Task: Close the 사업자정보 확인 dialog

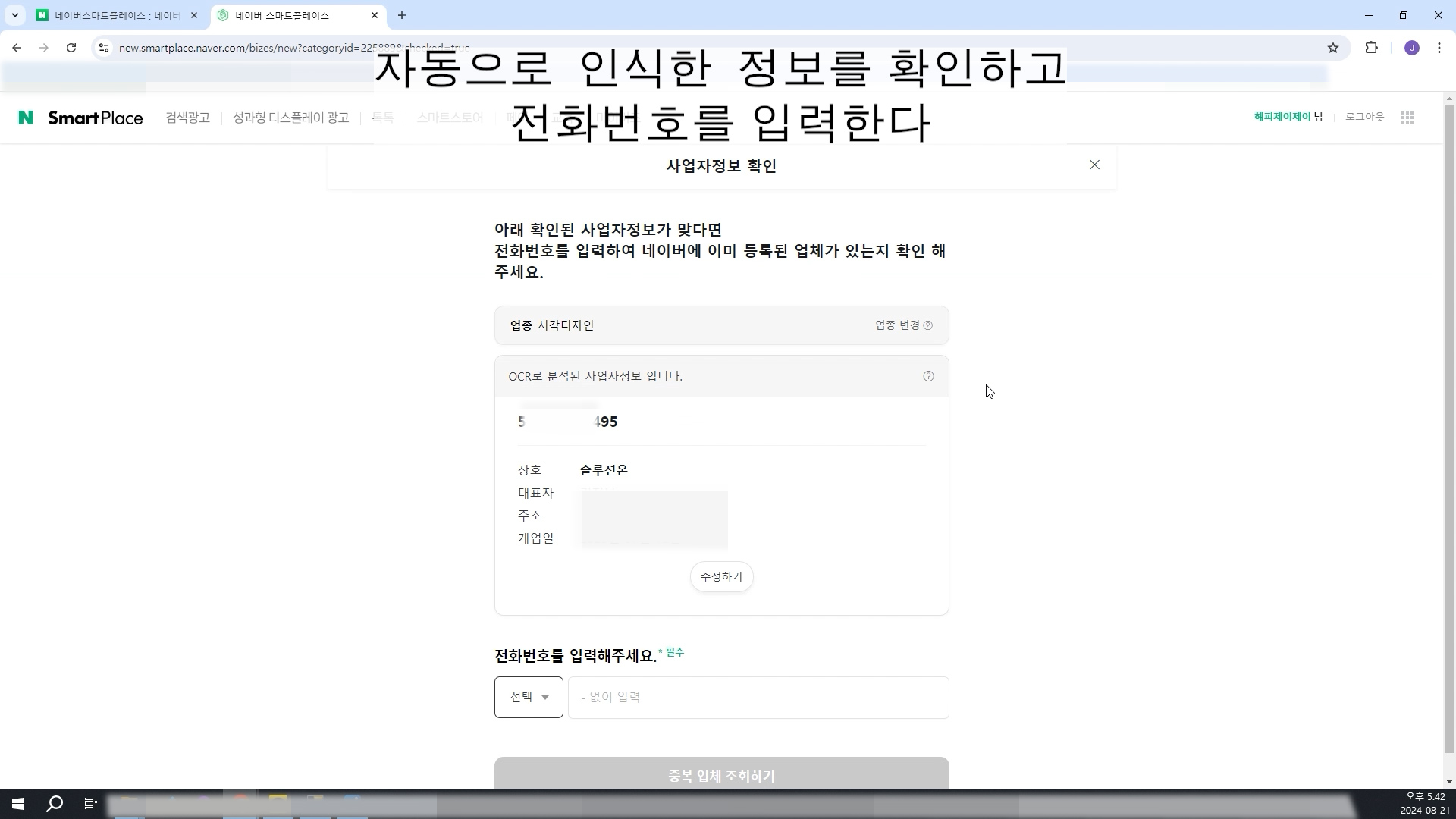Action: pyautogui.click(x=1094, y=165)
